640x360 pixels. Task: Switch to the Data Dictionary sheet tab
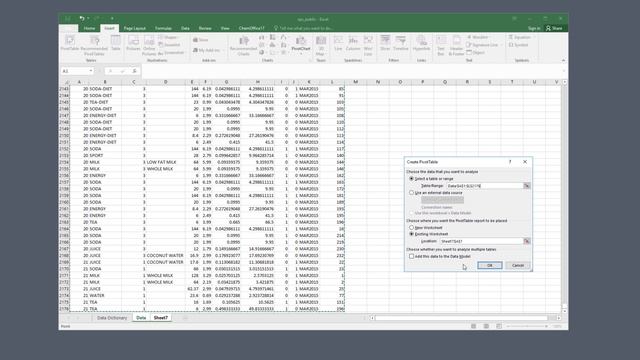pyautogui.click(x=112, y=318)
